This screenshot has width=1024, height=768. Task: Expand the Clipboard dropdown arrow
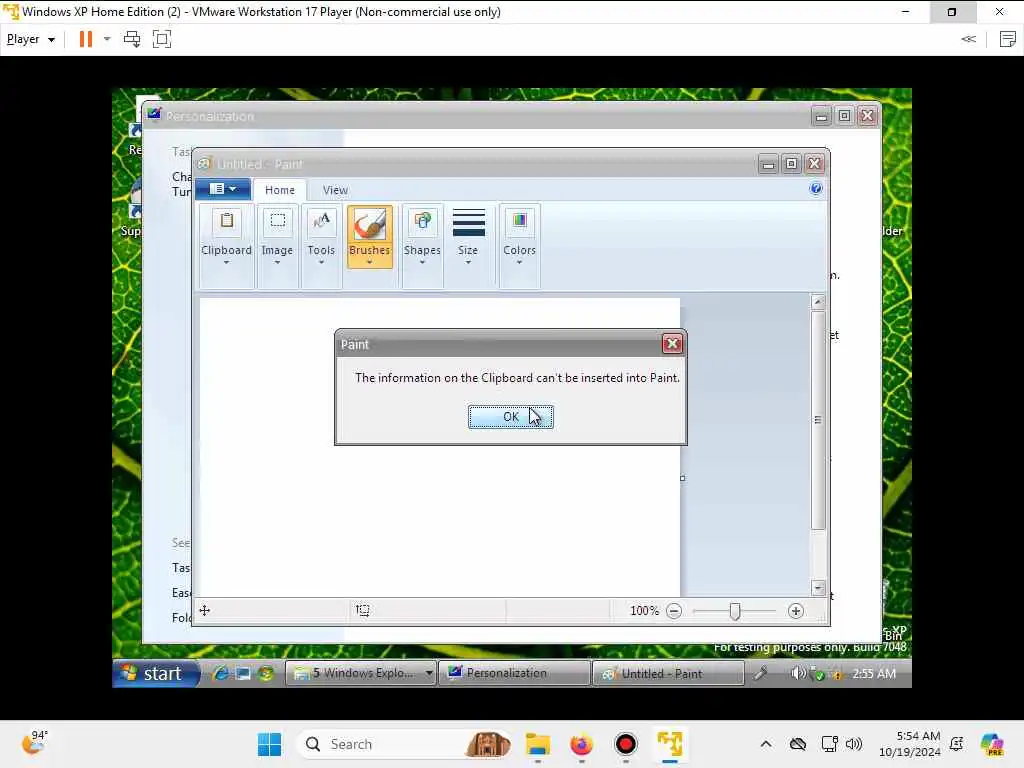tap(227, 263)
